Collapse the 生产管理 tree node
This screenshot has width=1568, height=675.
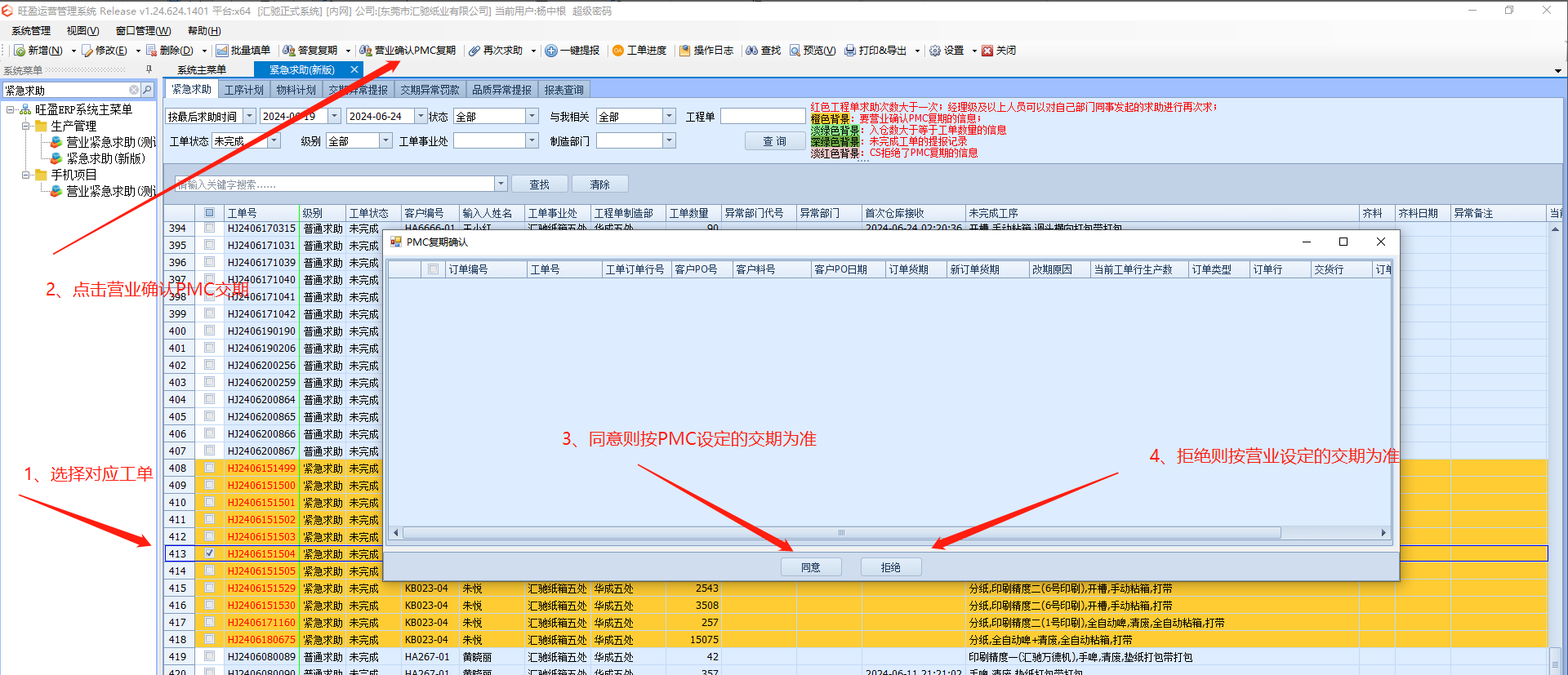(25, 126)
